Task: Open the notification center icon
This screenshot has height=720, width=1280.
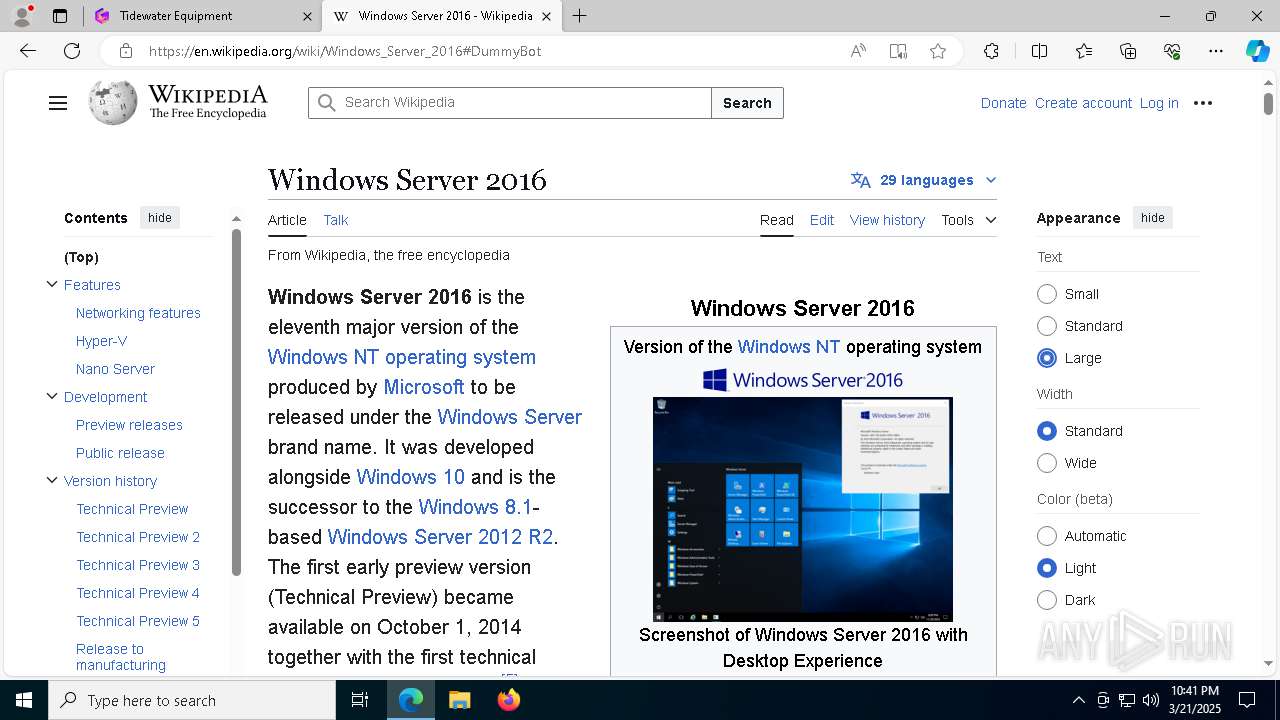Action: (x=1247, y=700)
